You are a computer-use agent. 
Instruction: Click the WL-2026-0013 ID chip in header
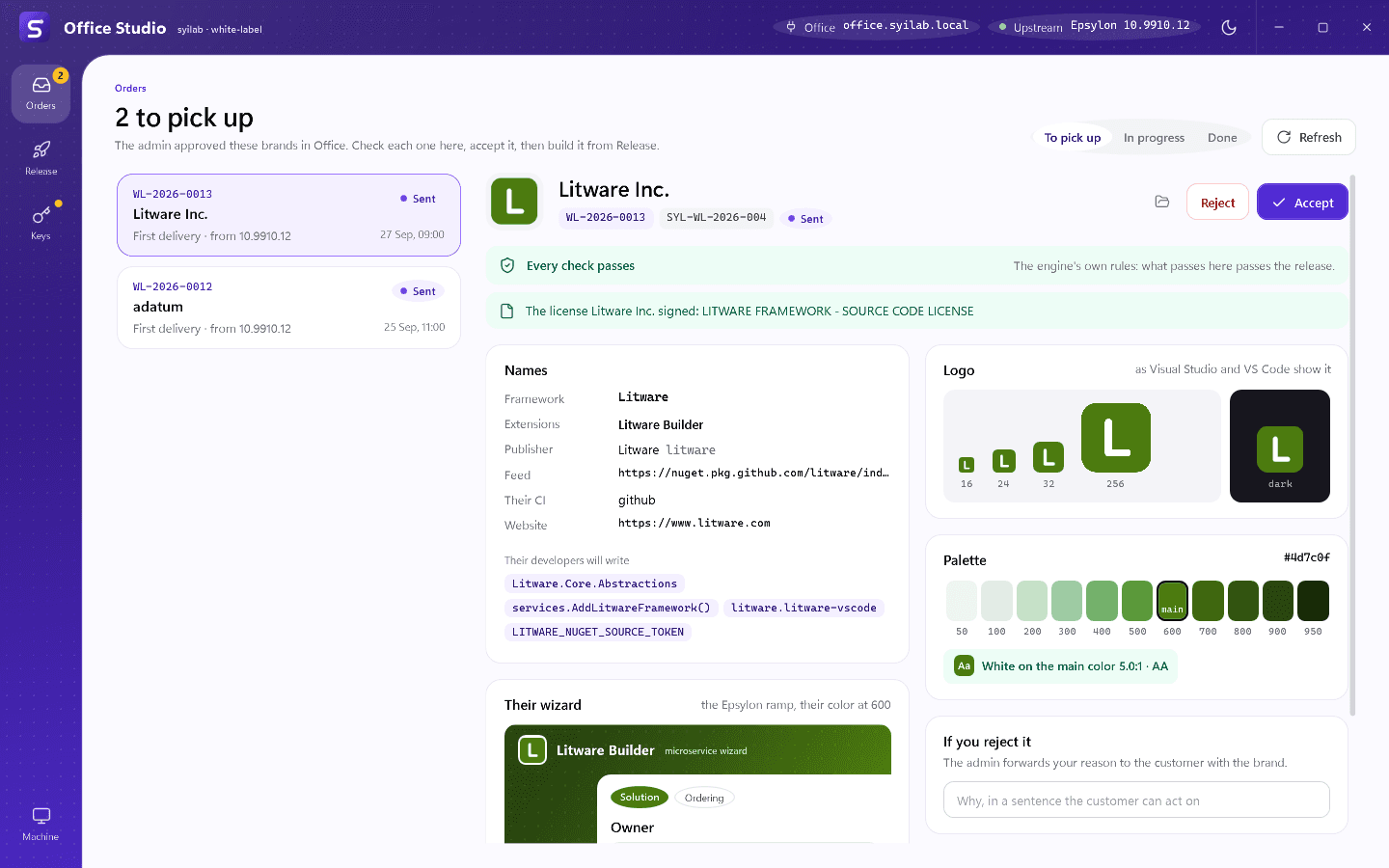click(x=606, y=218)
